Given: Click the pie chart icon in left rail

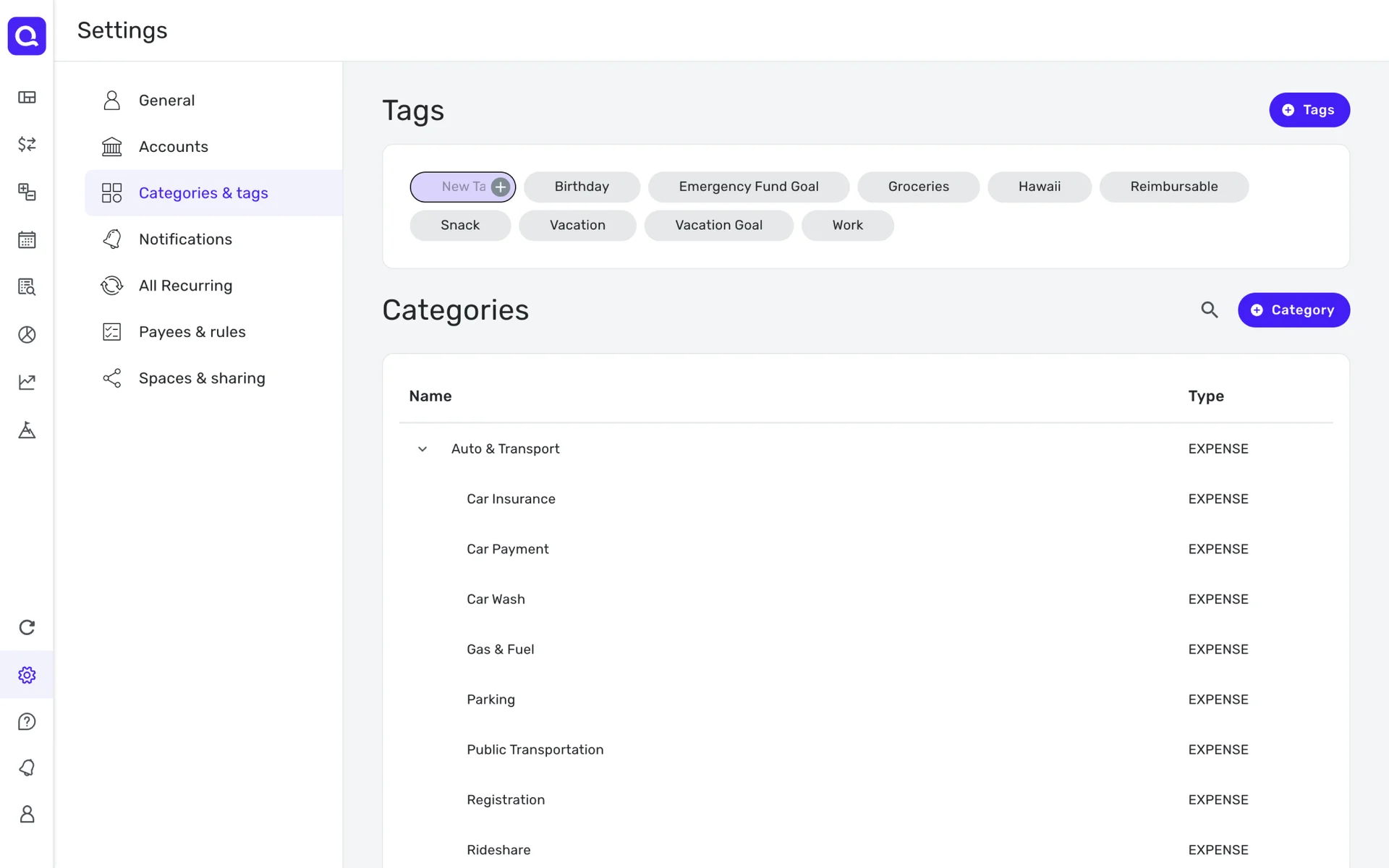Looking at the screenshot, I should [x=27, y=334].
